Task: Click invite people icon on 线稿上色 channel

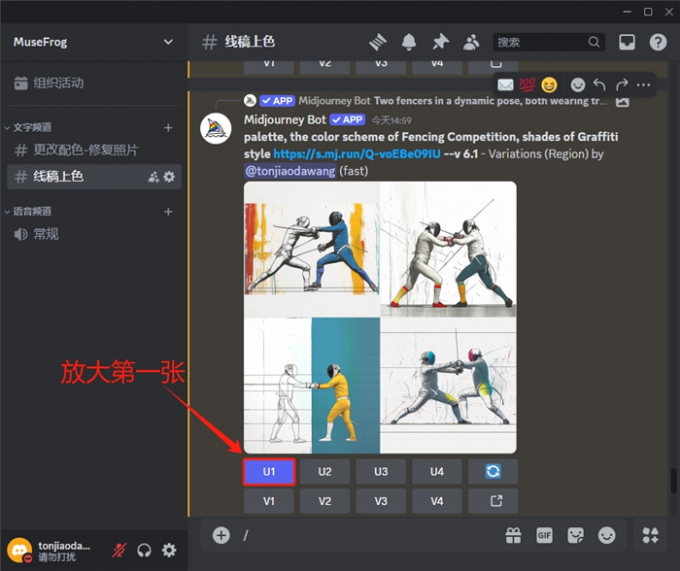Action: (154, 177)
